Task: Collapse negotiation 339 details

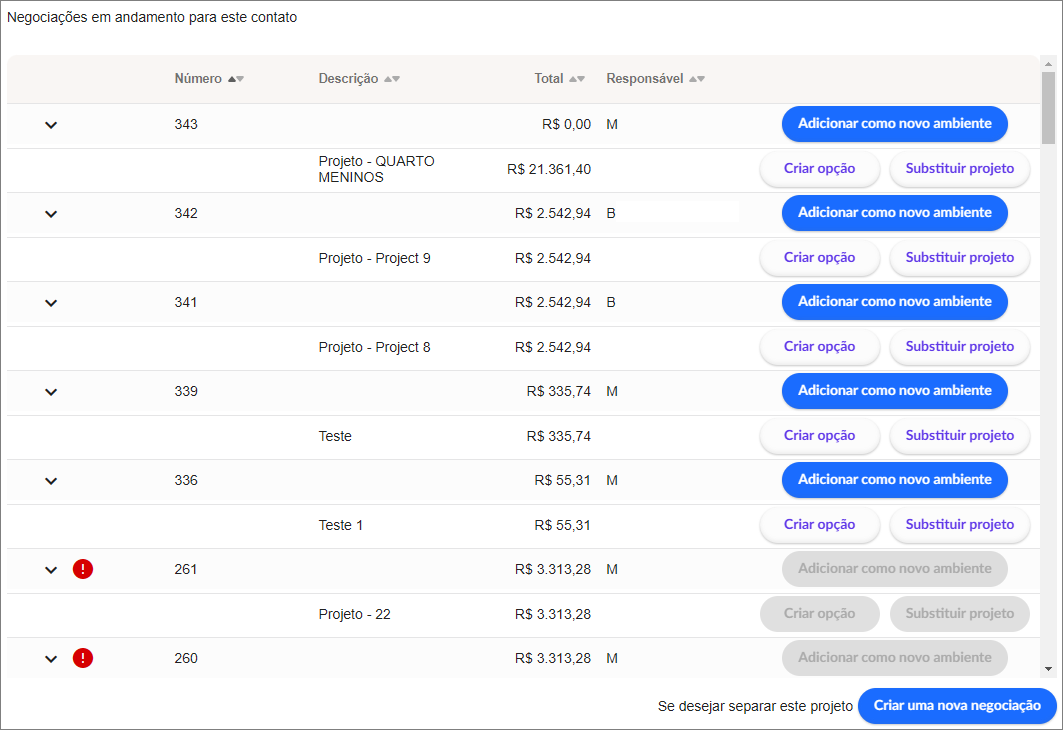Action: point(52,391)
